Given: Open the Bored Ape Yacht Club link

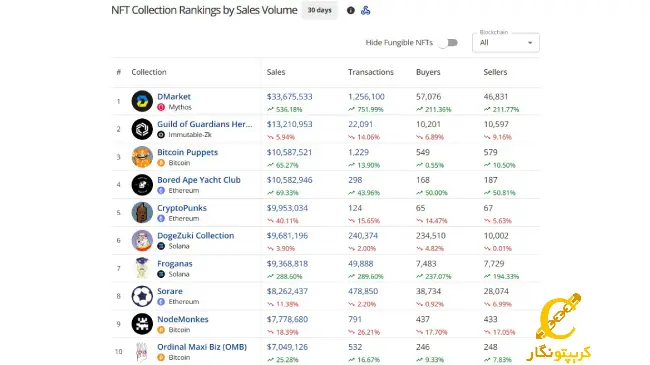Looking at the screenshot, I should pos(199,180).
